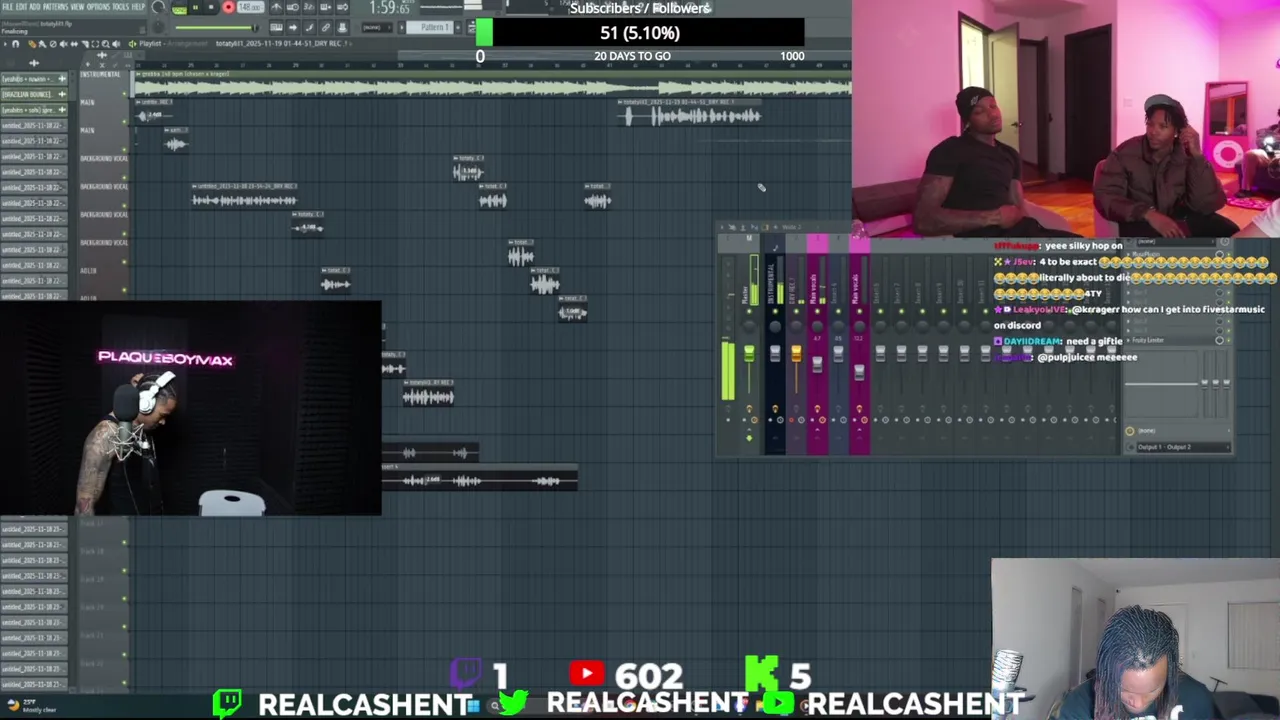The height and width of the screenshot is (720, 1280).
Task: Select the grubba instrumental audio clip
Action: [x=493, y=84]
